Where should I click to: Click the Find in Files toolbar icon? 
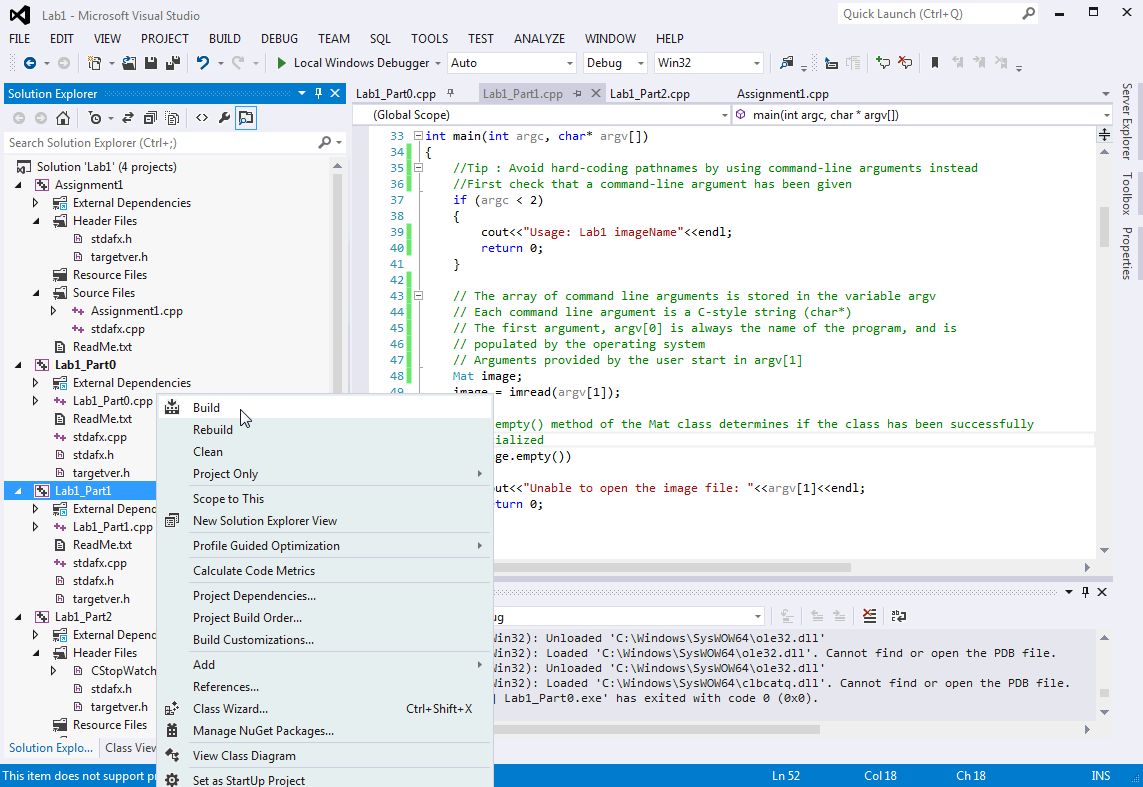click(x=788, y=62)
